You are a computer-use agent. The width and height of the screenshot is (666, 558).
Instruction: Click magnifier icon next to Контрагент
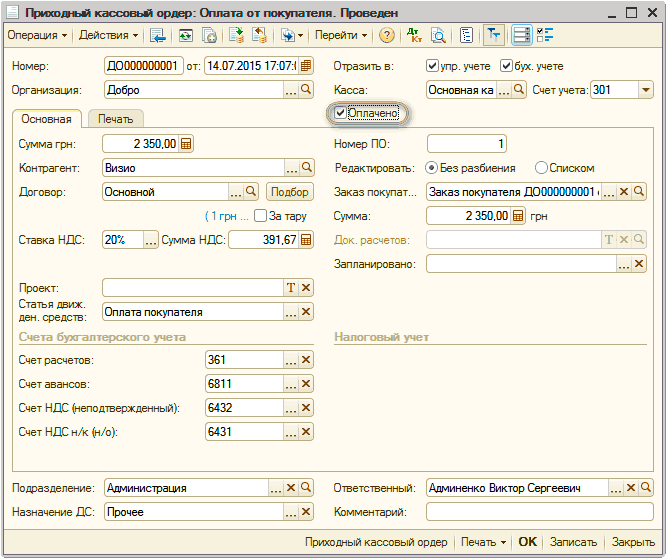click(306, 168)
